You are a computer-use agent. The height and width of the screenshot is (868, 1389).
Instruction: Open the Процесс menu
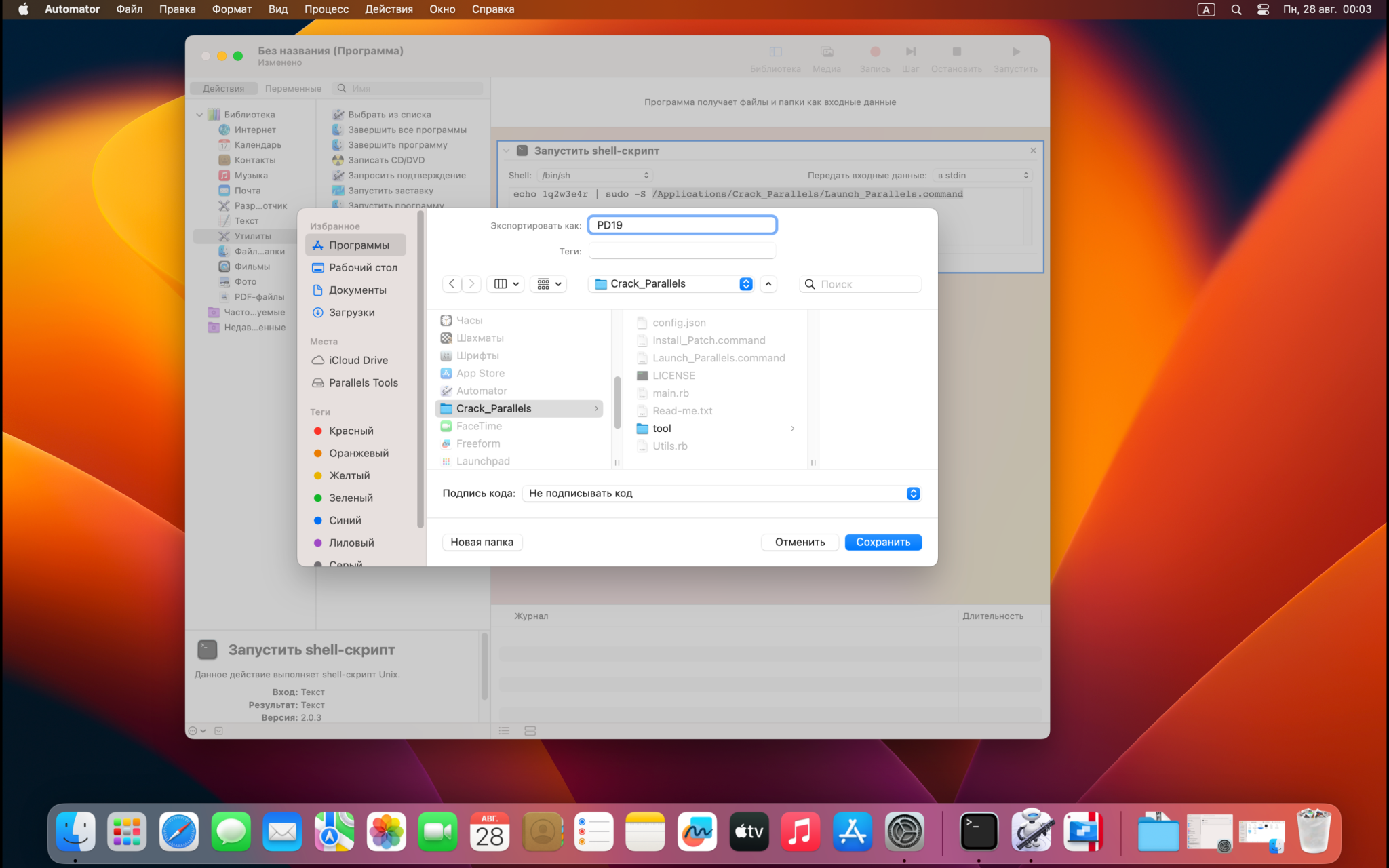[x=326, y=9]
